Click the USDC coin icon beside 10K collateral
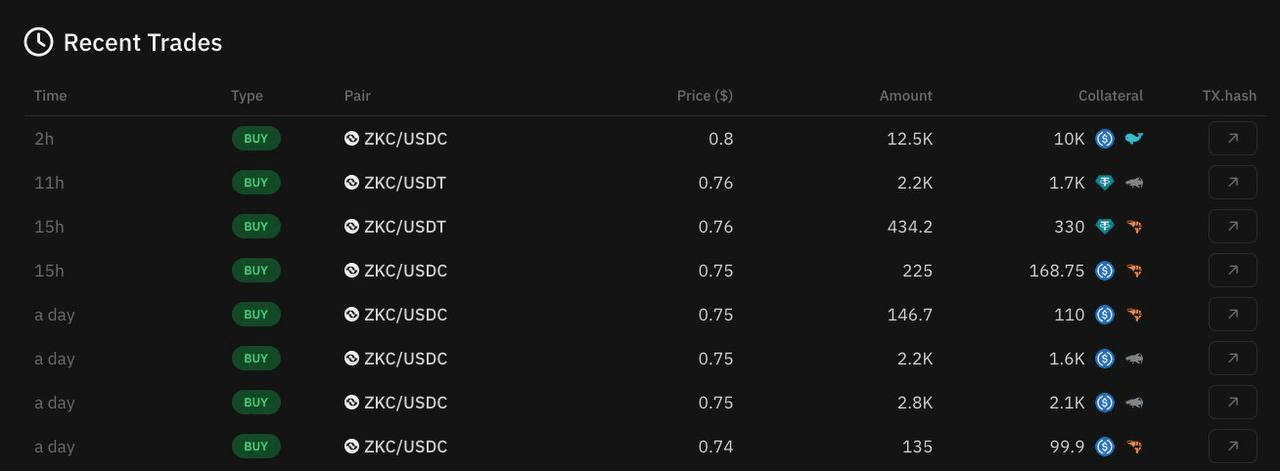 point(1105,139)
